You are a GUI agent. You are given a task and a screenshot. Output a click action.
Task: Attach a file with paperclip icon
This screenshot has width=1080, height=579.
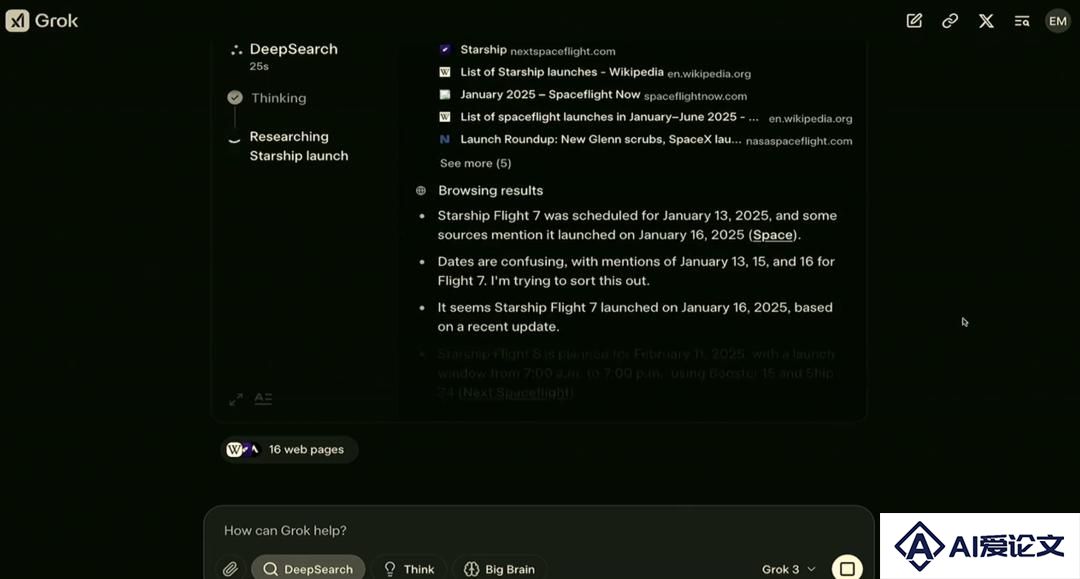(x=230, y=569)
